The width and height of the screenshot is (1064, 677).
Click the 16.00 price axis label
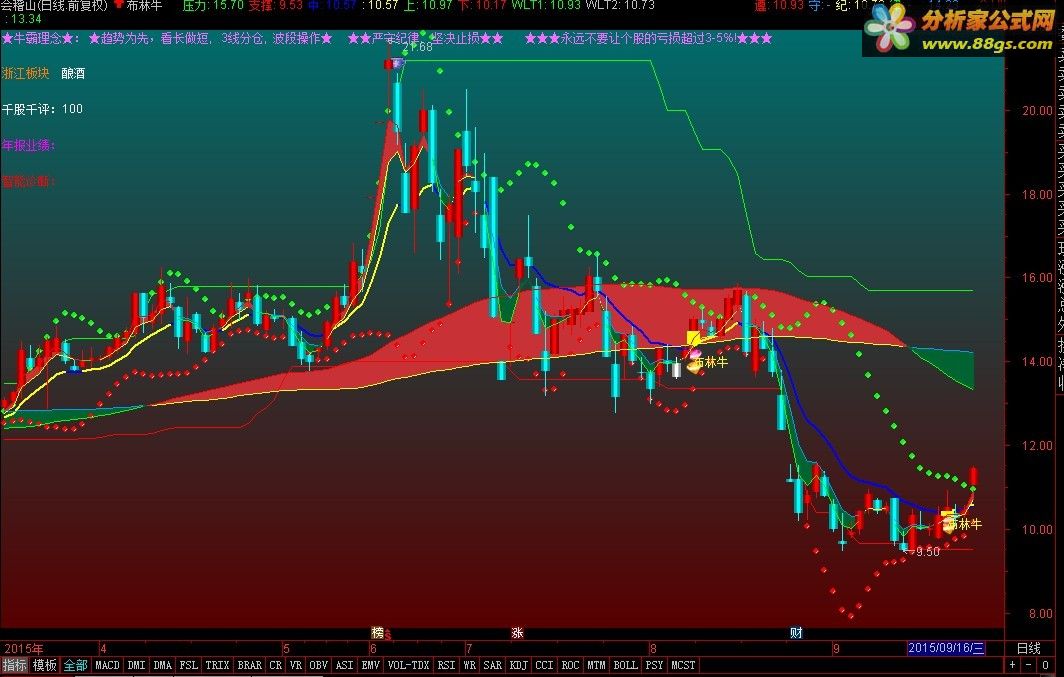pos(1036,277)
